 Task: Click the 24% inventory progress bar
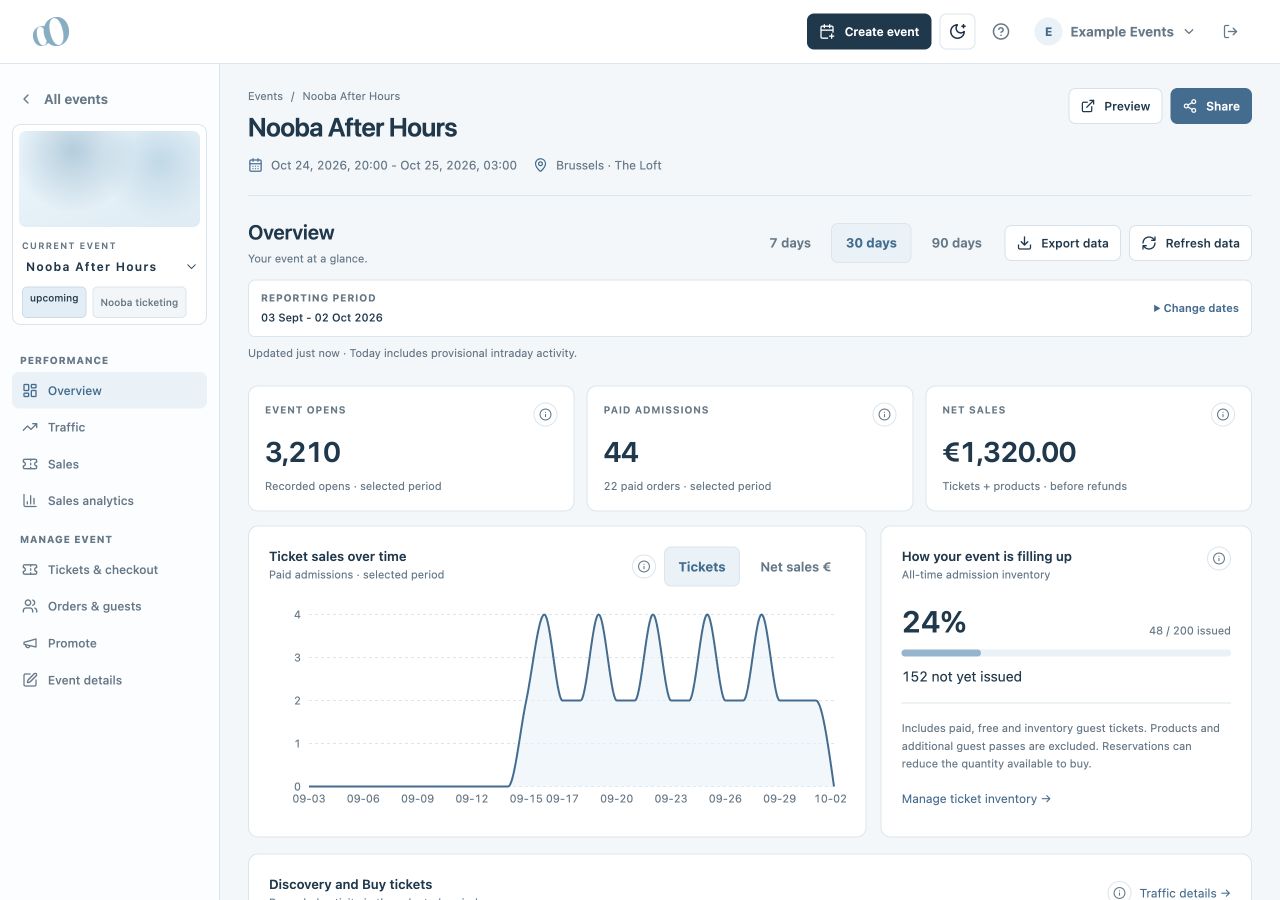1066,653
